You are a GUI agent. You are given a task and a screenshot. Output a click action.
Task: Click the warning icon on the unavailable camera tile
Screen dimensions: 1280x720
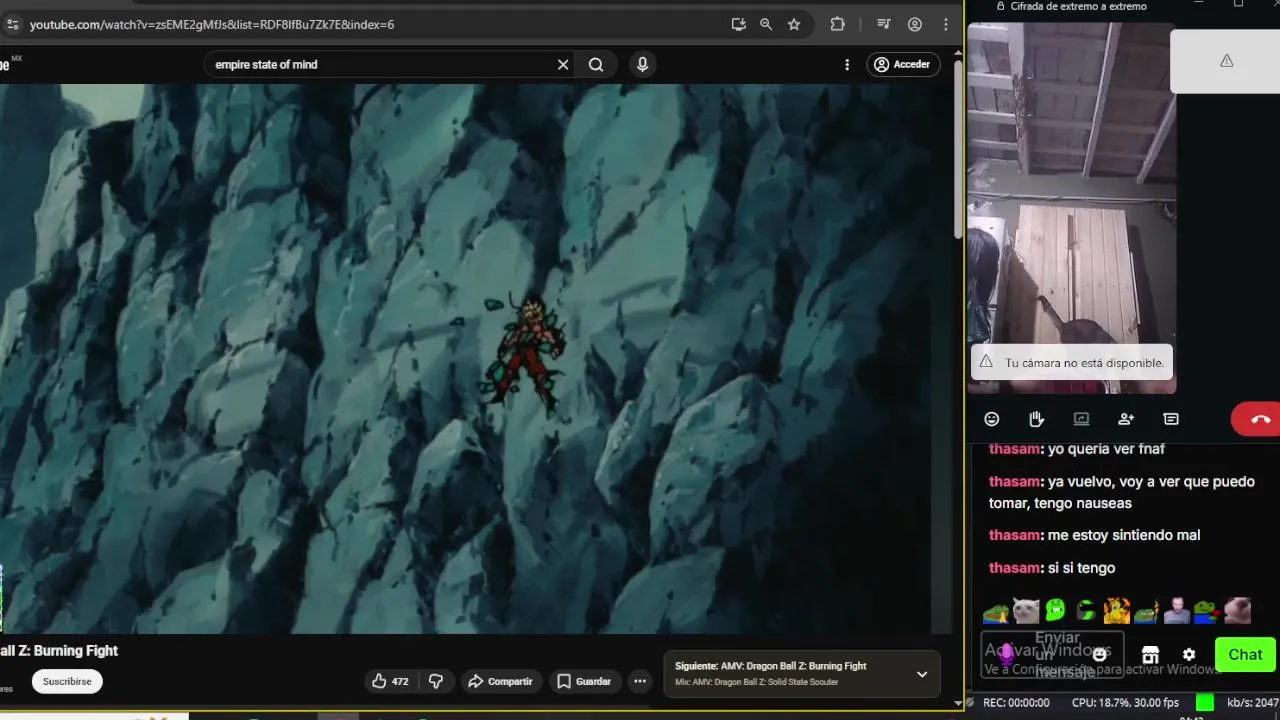pyautogui.click(x=1226, y=61)
